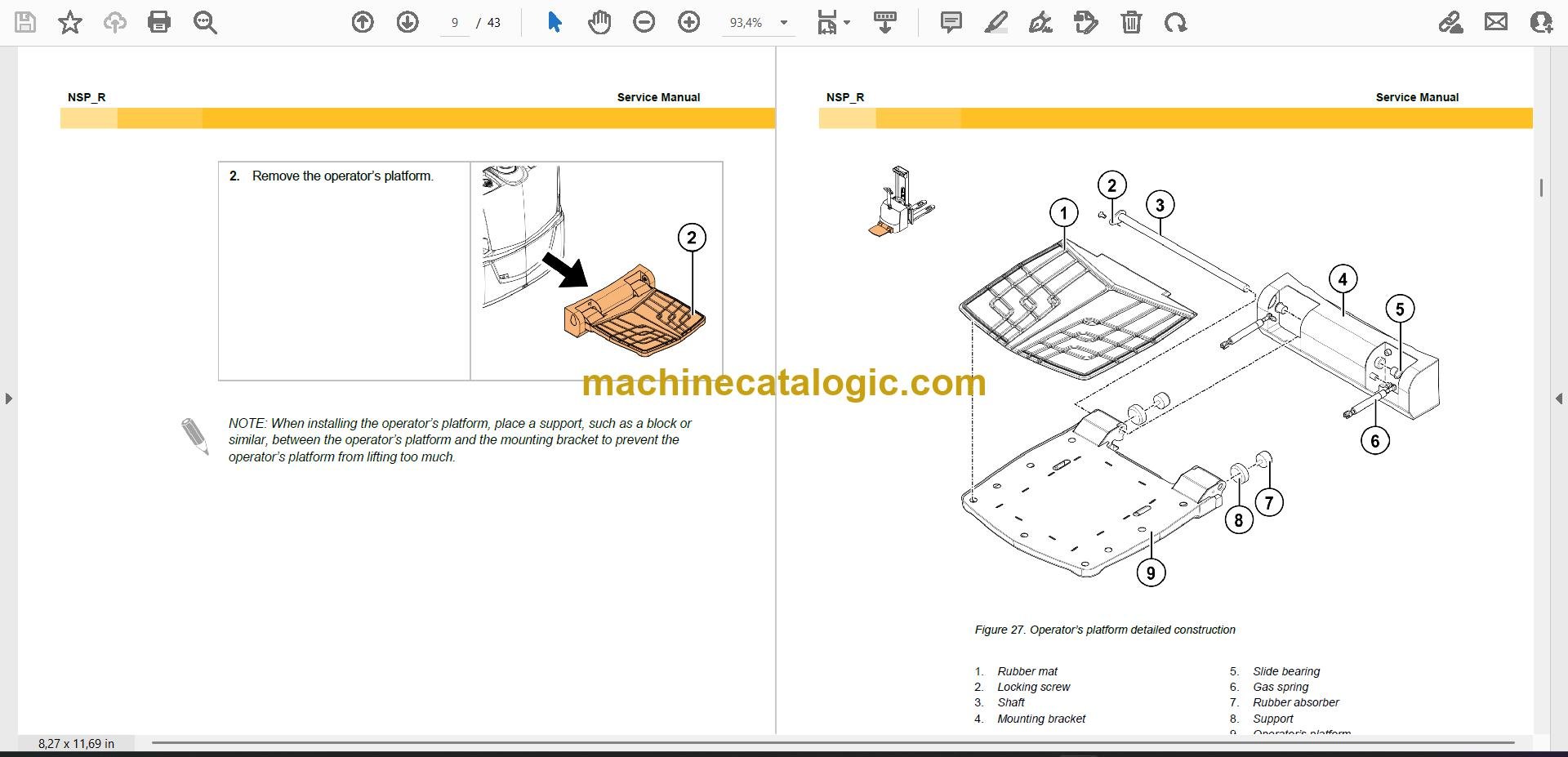Zoom out with the minus icon
1568x757 pixels.
point(644,22)
